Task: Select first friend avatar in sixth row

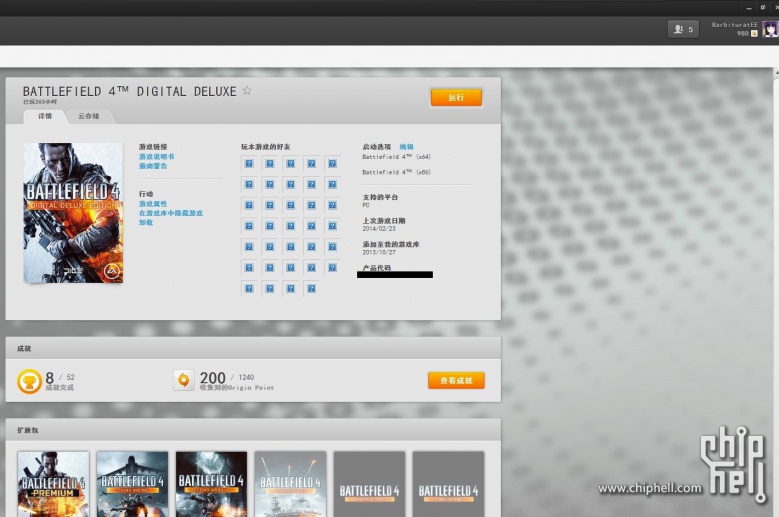Action: point(249,268)
